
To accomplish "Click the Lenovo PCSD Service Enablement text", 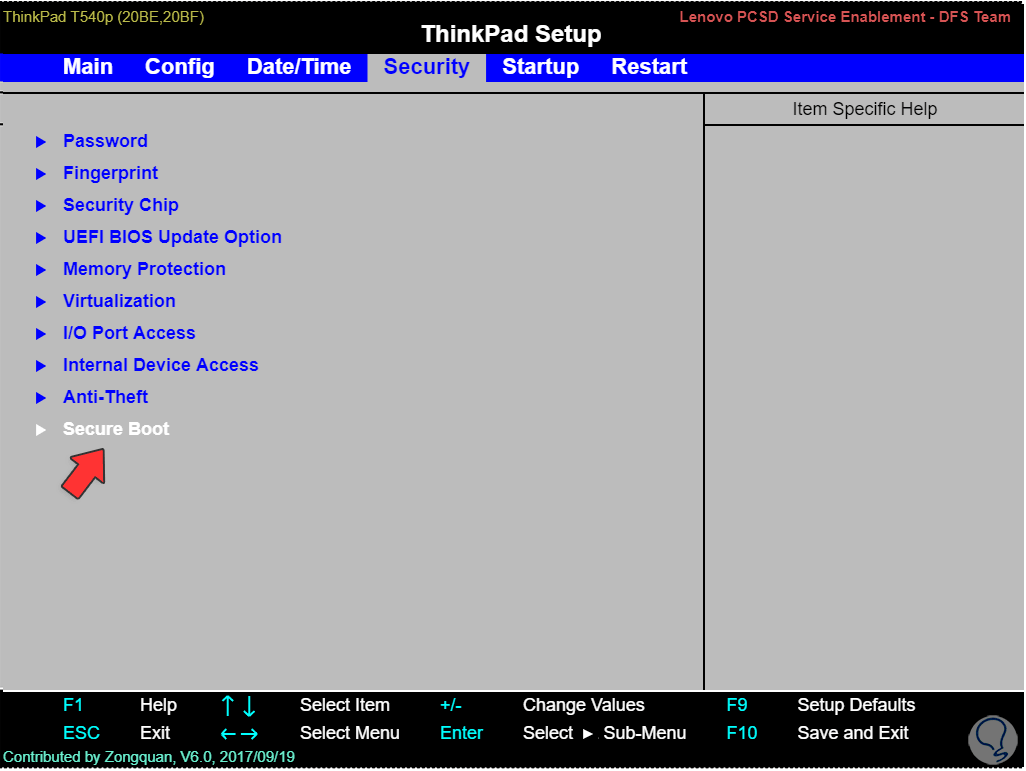I will click(x=845, y=17).
